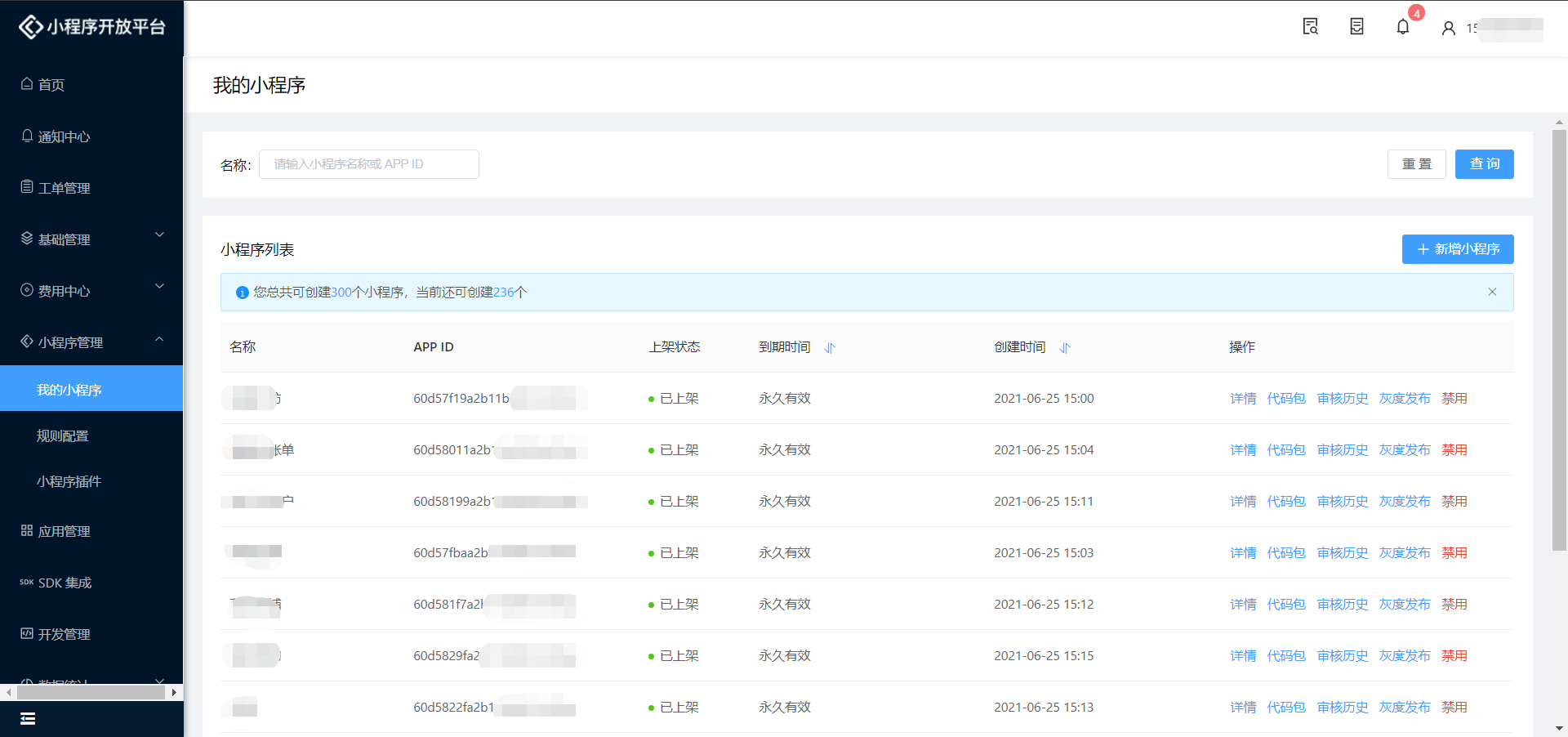Click the platform logo in the sidebar
This screenshot has width=1568, height=737.
click(x=91, y=27)
